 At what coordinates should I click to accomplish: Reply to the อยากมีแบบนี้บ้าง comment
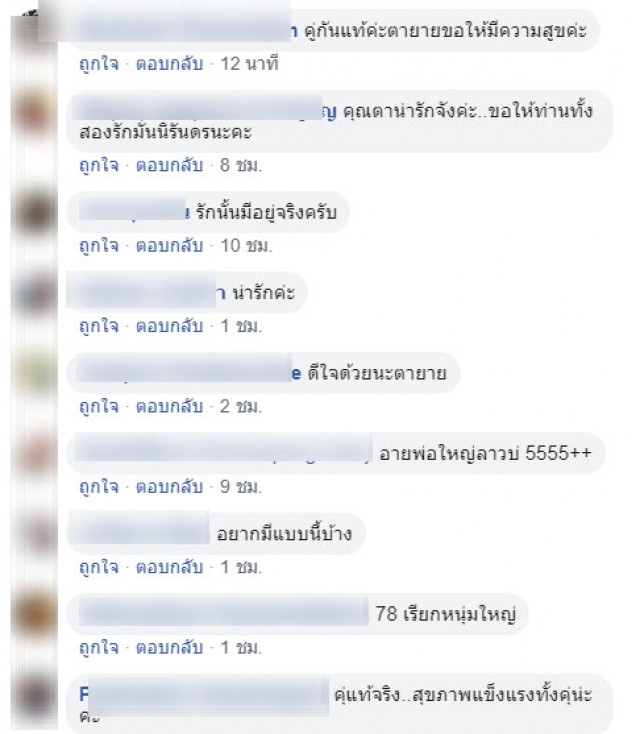click(169, 567)
